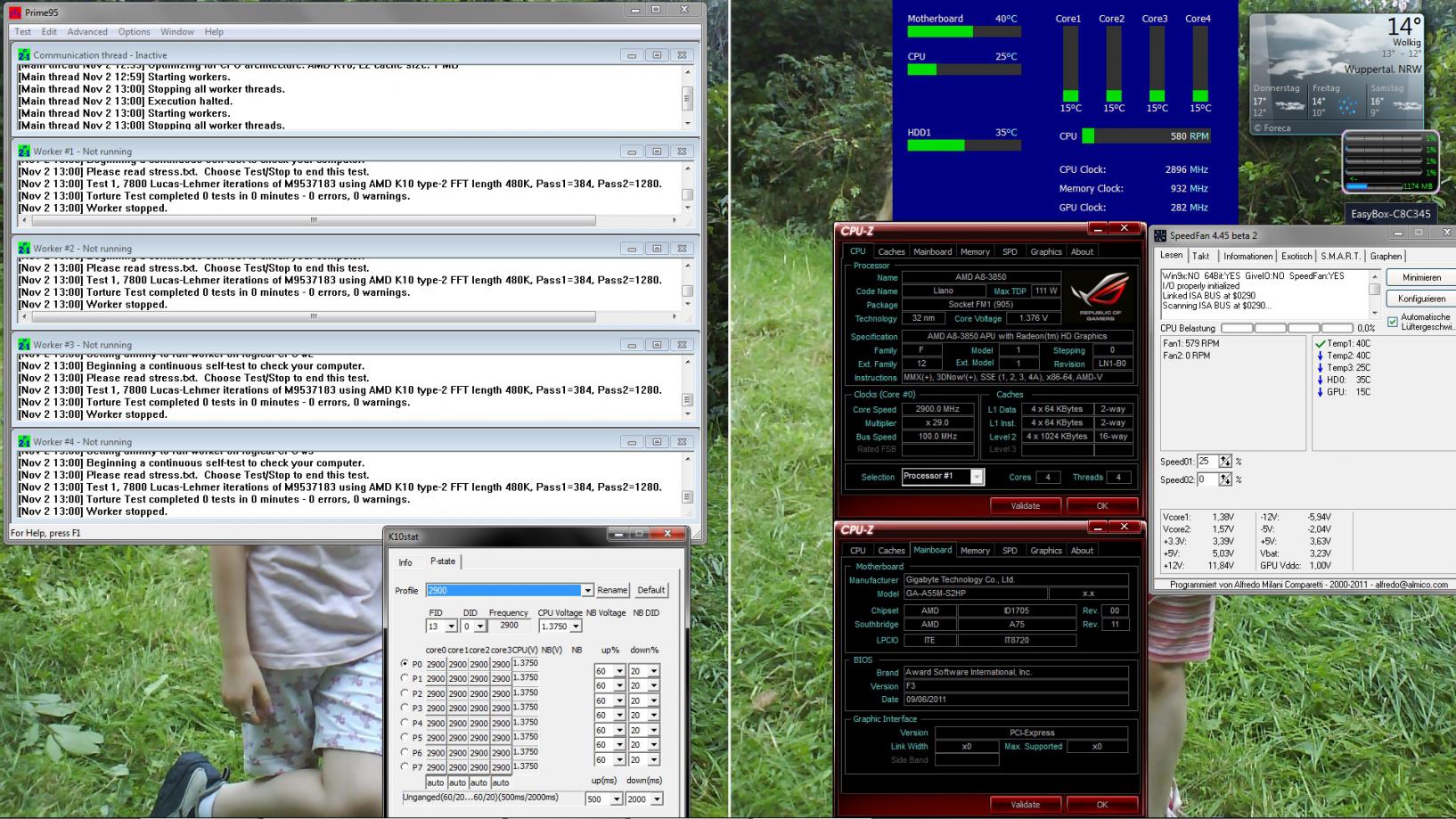Click the CPU fan 580 RPM bar
This screenshot has width=1456, height=819.
(1147, 136)
